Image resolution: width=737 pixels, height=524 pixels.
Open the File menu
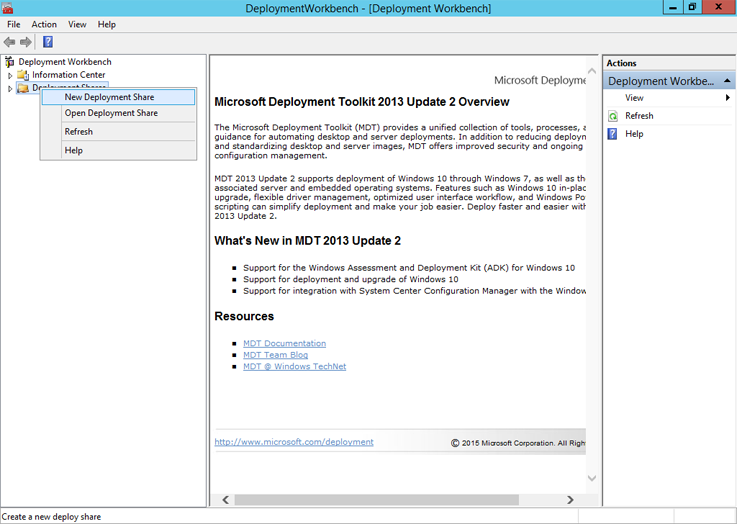pos(14,24)
